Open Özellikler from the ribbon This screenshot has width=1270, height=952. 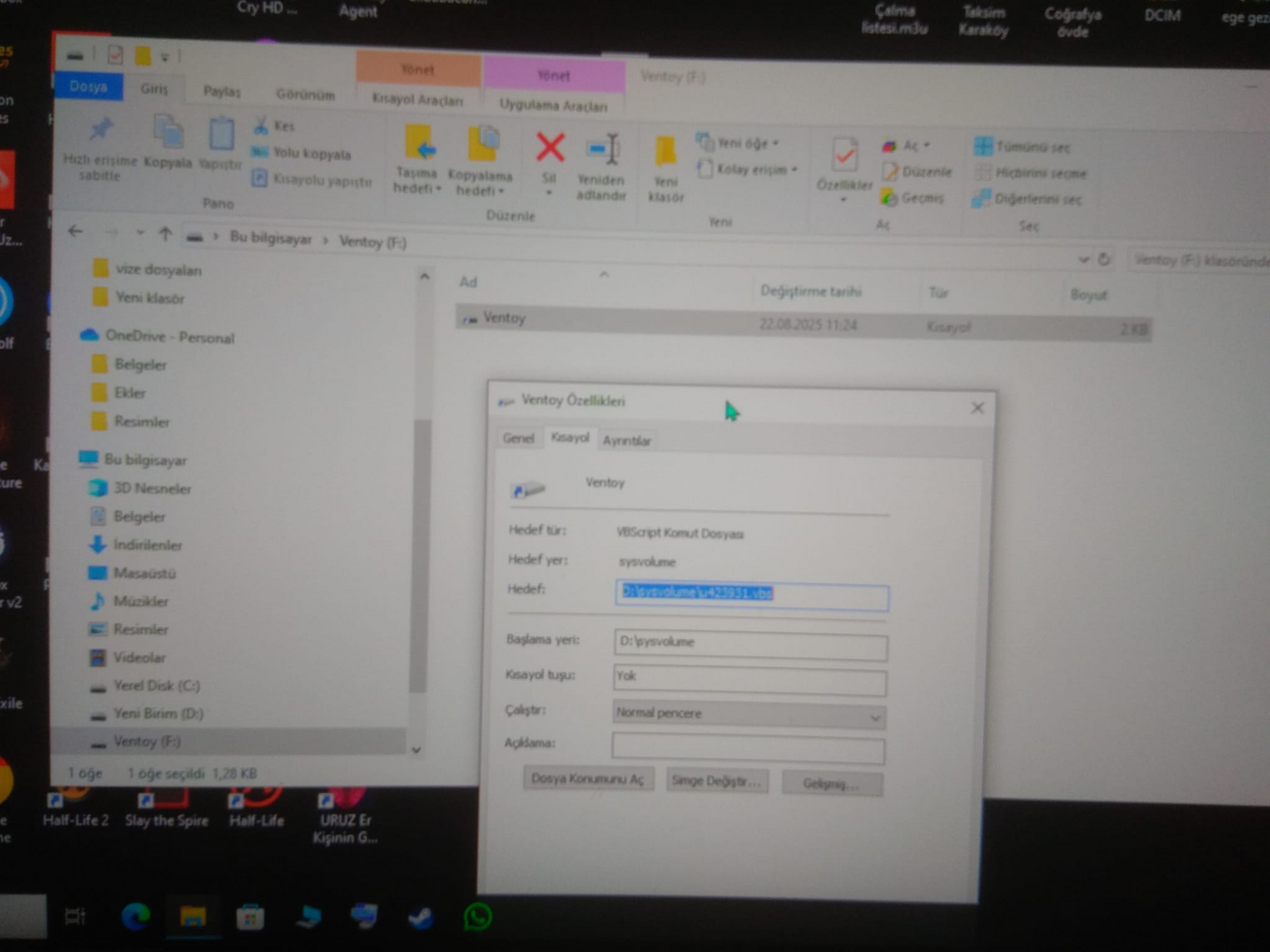(x=844, y=168)
